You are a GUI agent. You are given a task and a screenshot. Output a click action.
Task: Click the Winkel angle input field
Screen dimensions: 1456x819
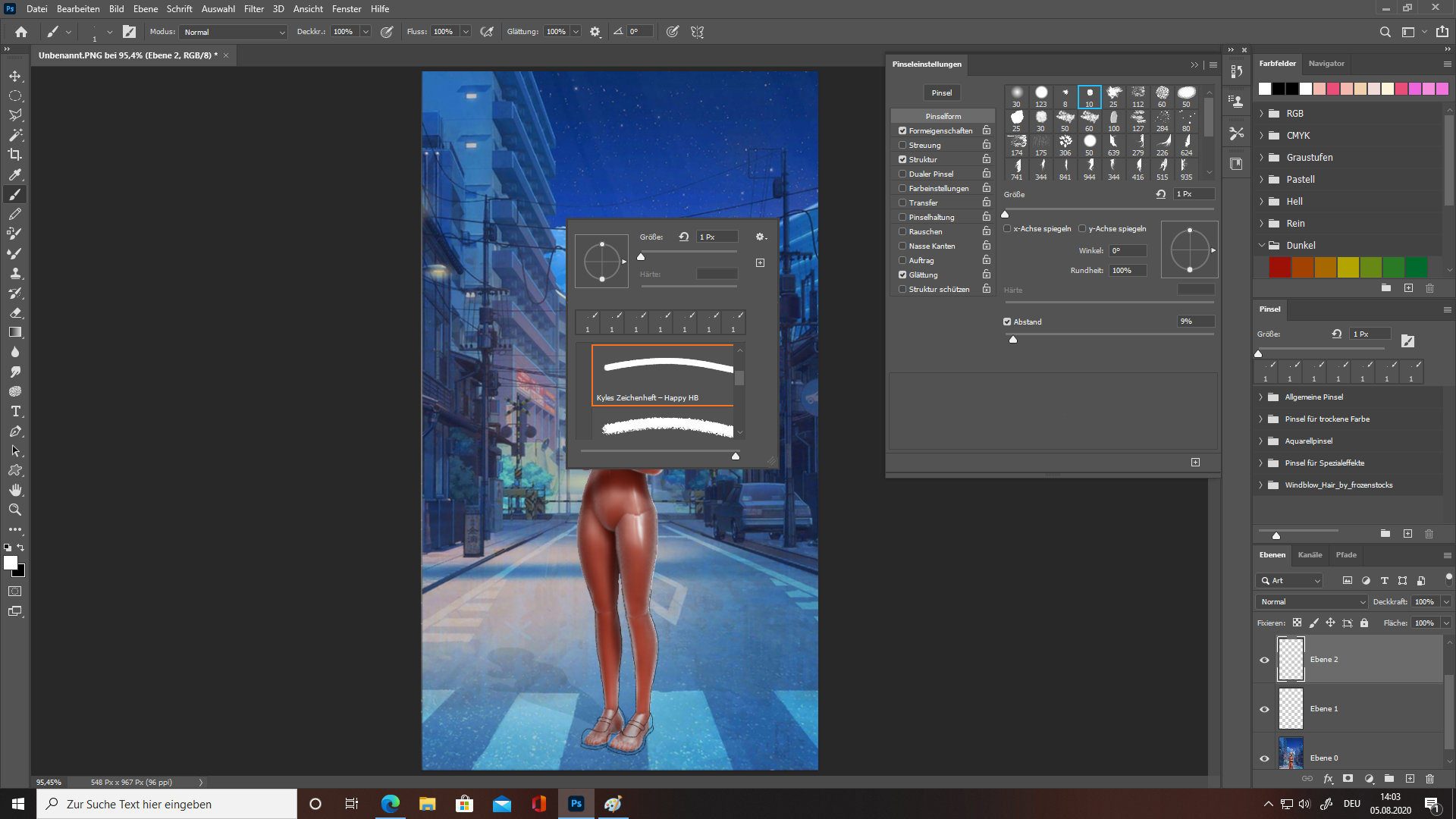[1128, 250]
